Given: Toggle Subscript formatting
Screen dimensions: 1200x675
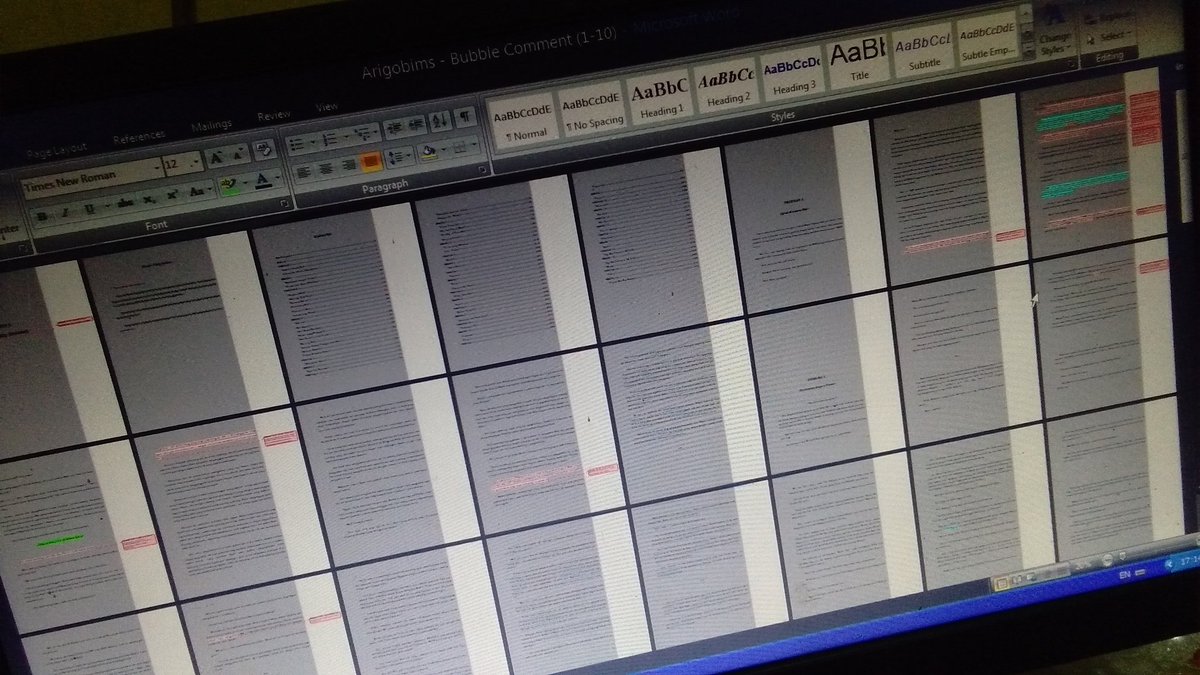Looking at the screenshot, I should coord(148,199).
